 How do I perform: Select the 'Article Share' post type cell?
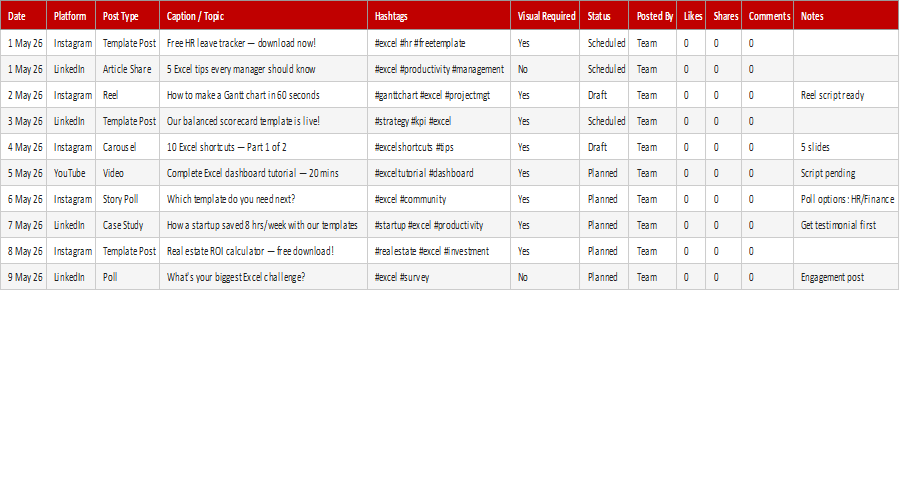[127, 69]
